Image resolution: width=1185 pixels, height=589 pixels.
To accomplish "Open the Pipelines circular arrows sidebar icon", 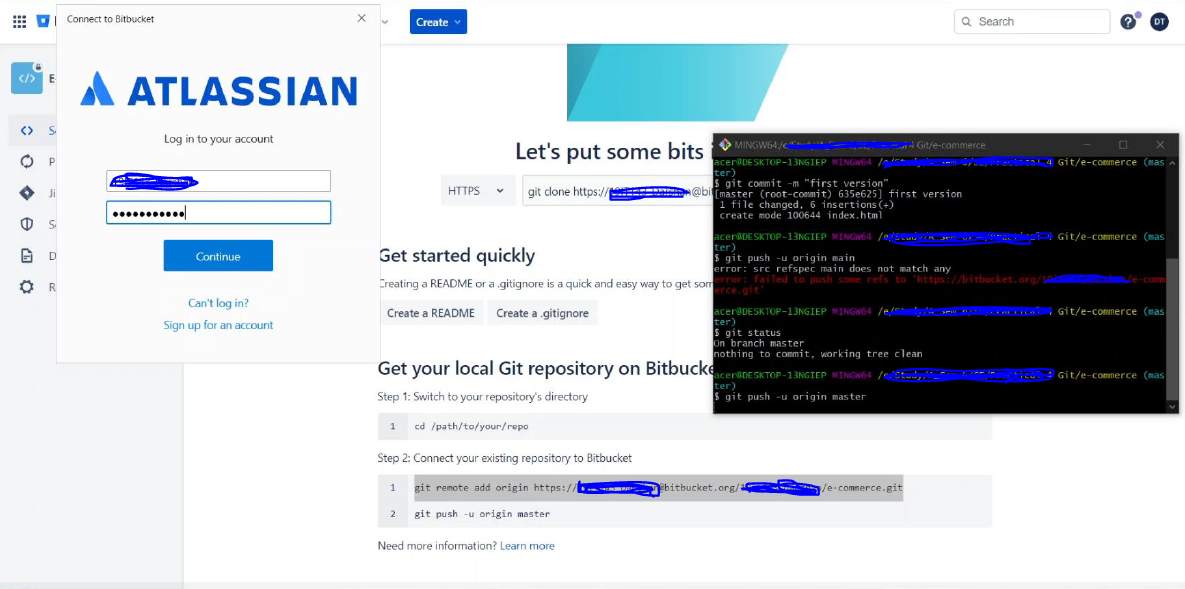I will click(x=26, y=162).
